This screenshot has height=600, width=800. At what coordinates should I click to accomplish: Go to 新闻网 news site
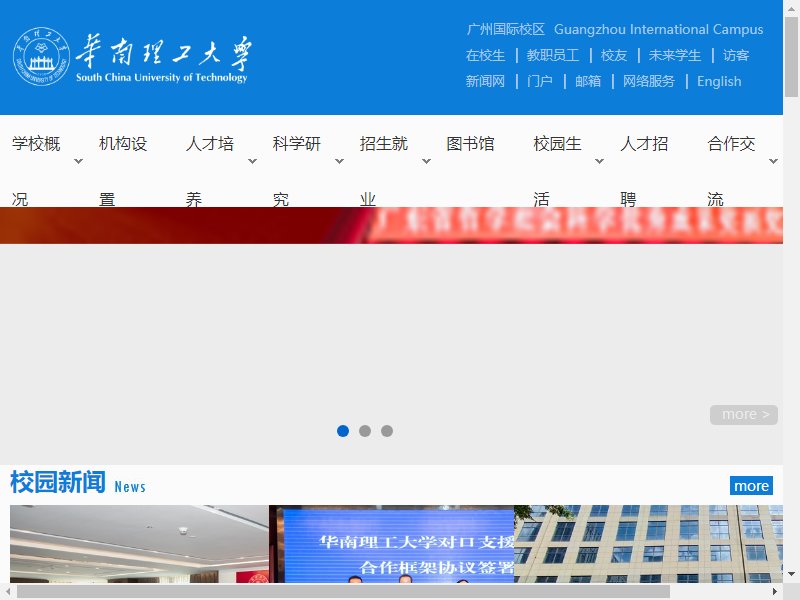point(485,81)
